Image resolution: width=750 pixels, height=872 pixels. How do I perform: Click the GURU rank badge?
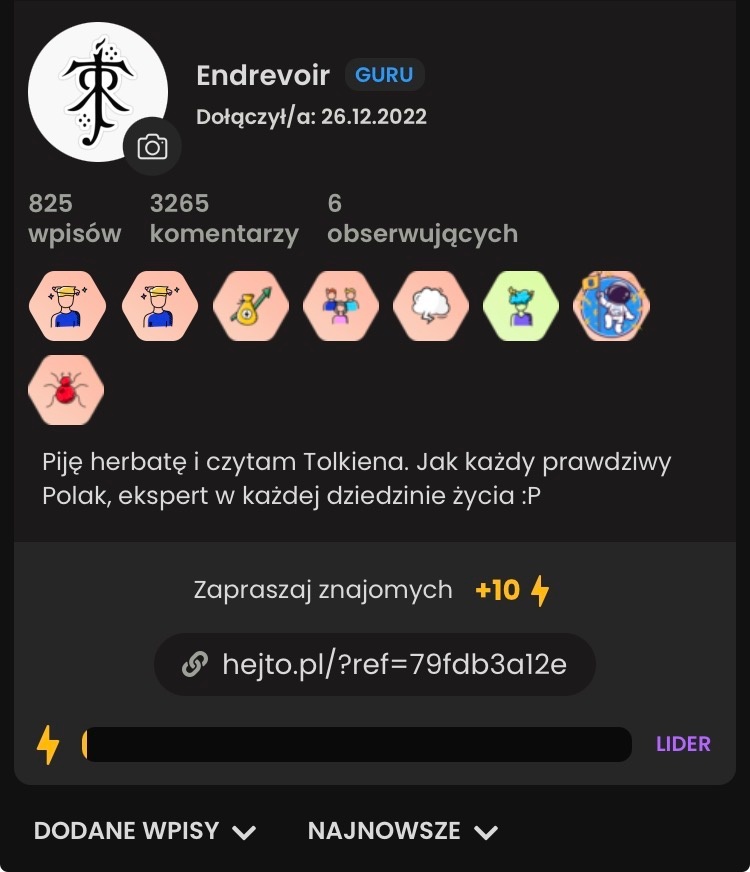click(x=384, y=75)
